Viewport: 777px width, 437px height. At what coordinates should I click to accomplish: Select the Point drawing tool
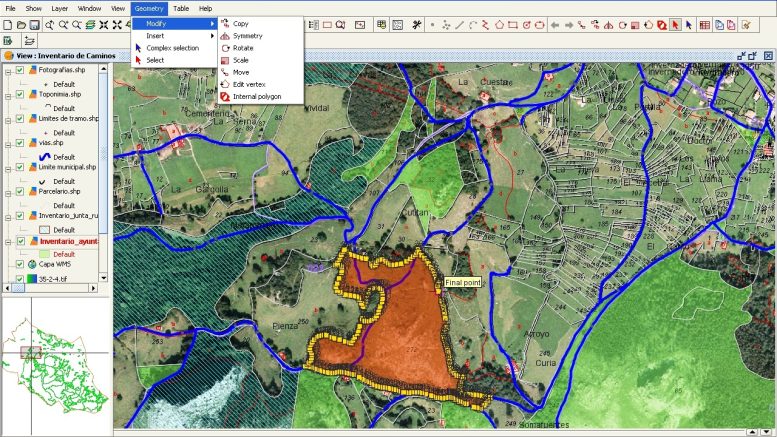(432, 25)
